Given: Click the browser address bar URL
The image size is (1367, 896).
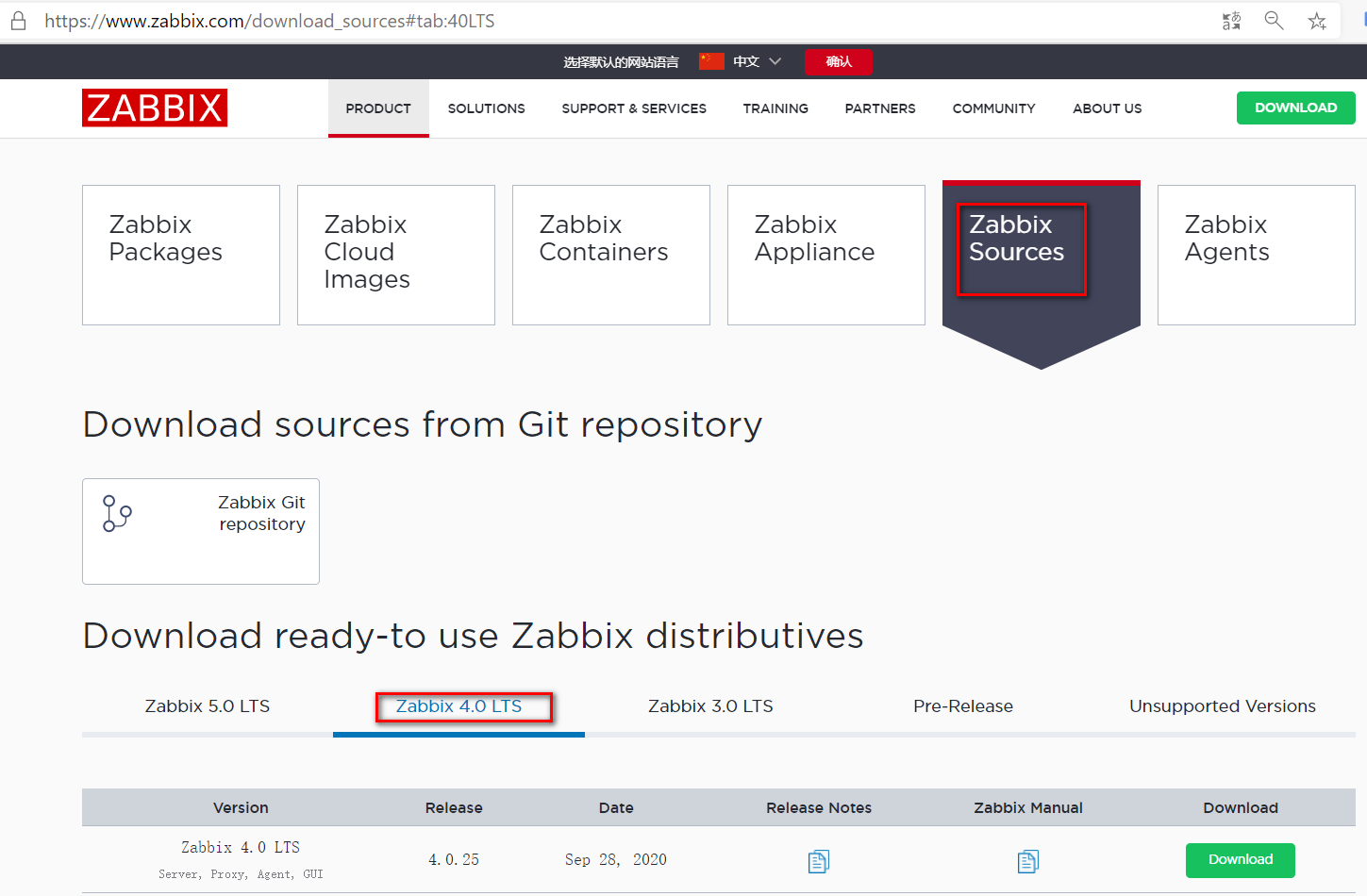Looking at the screenshot, I should [270, 21].
